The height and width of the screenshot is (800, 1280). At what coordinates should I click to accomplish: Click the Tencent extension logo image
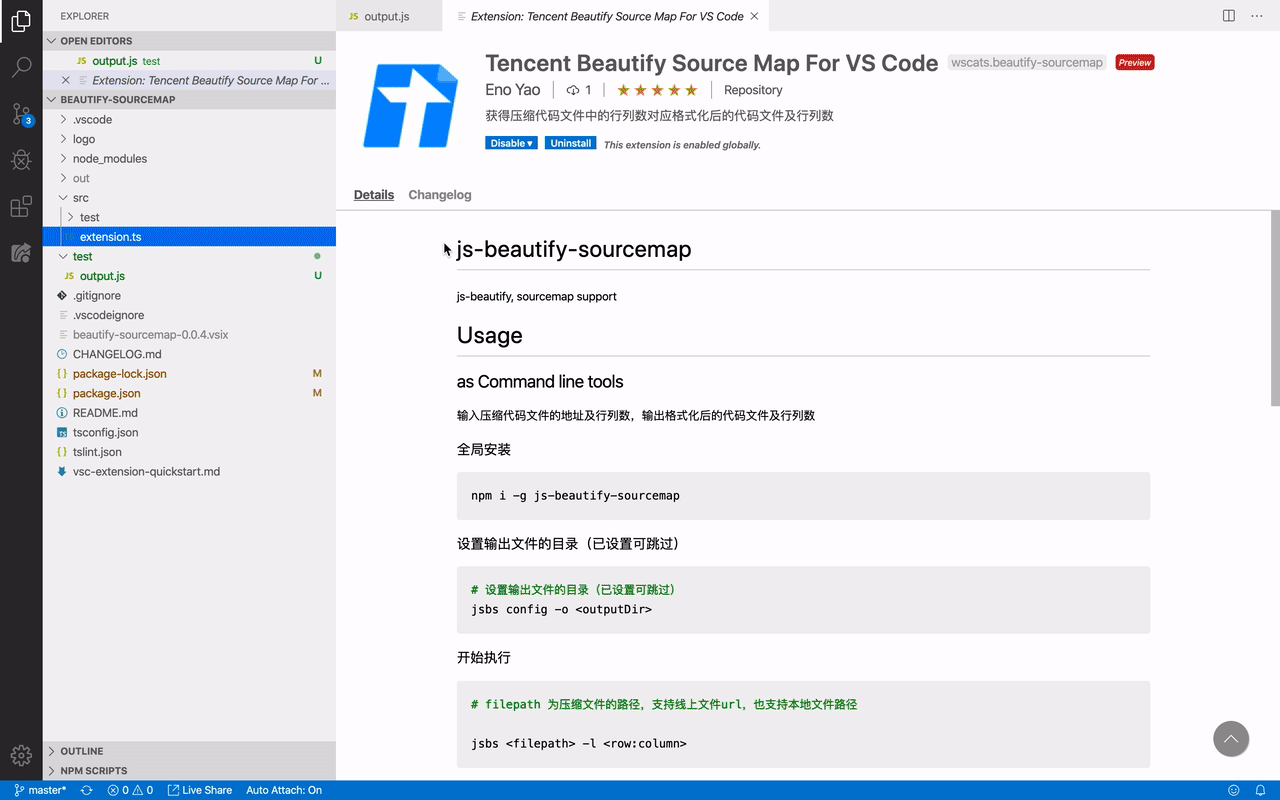pos(411,104)
